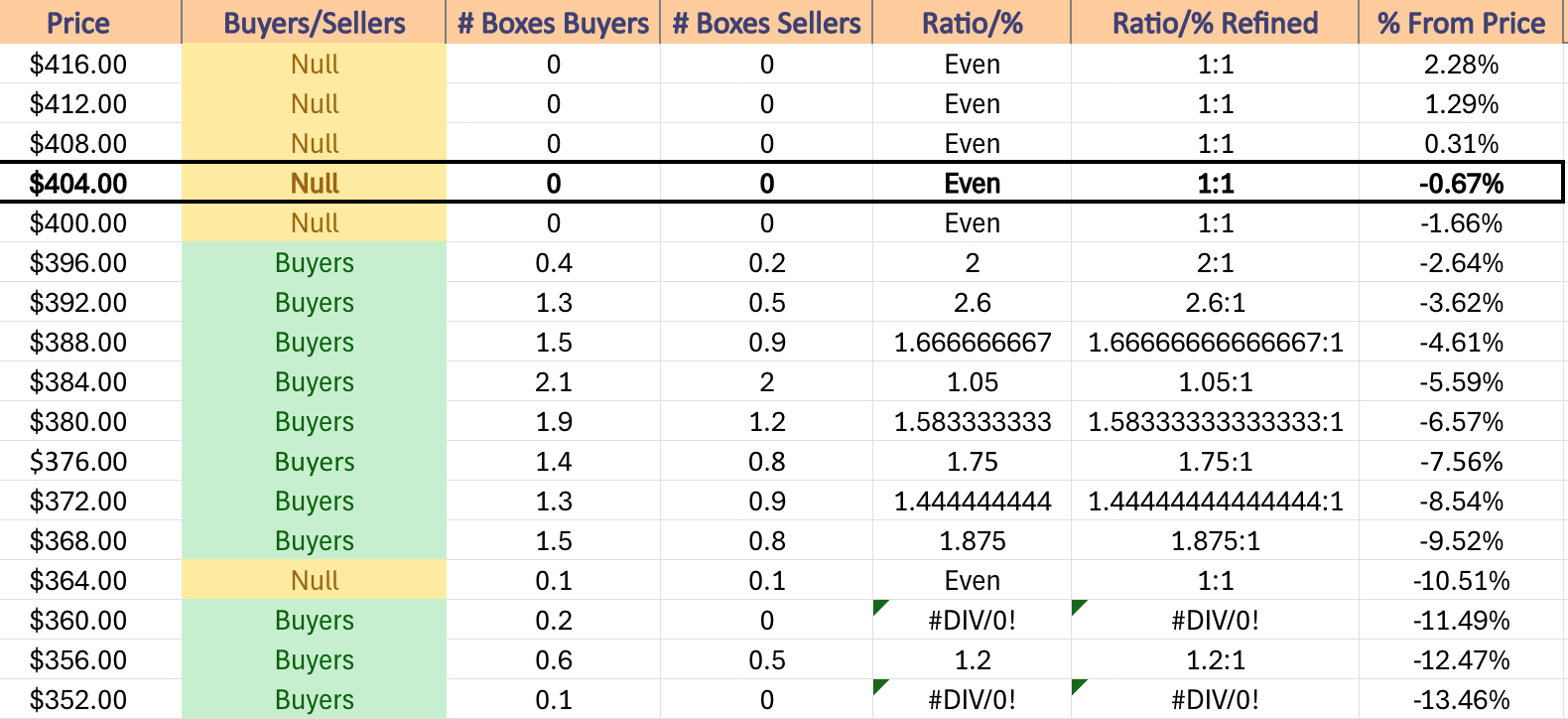Select the $372.00 price cell

(x=90, y=502)
